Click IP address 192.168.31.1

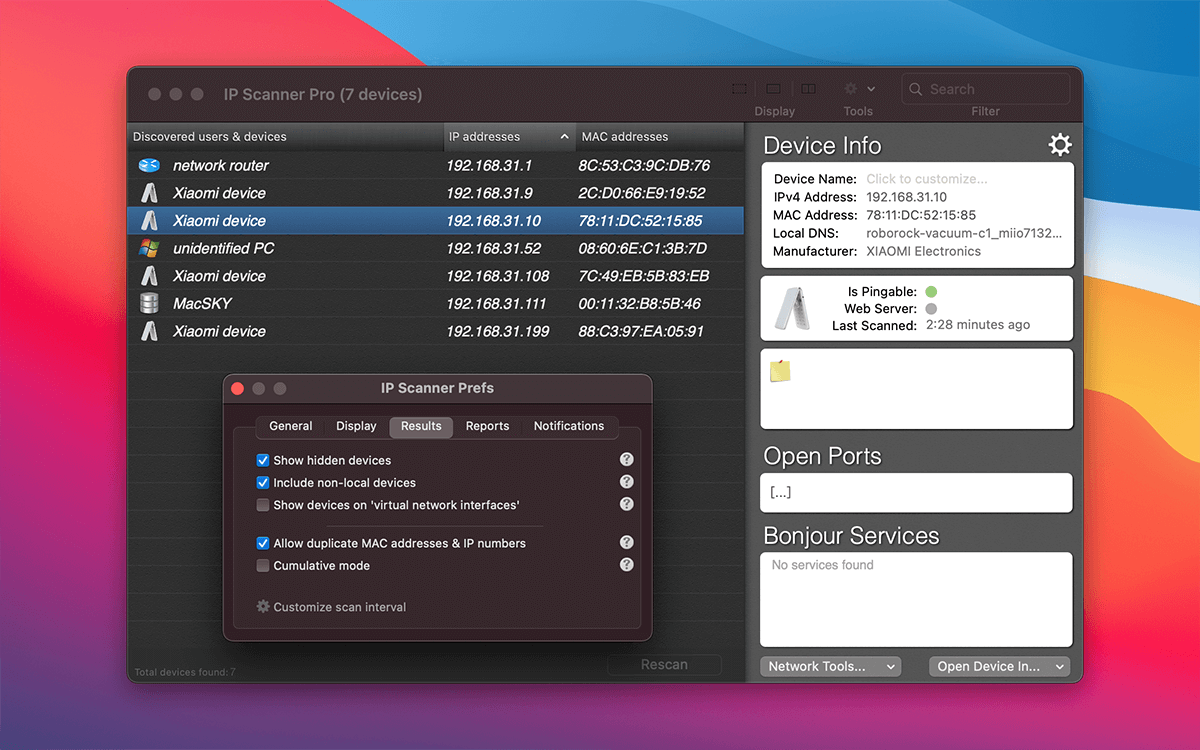(x=489, y=166)
